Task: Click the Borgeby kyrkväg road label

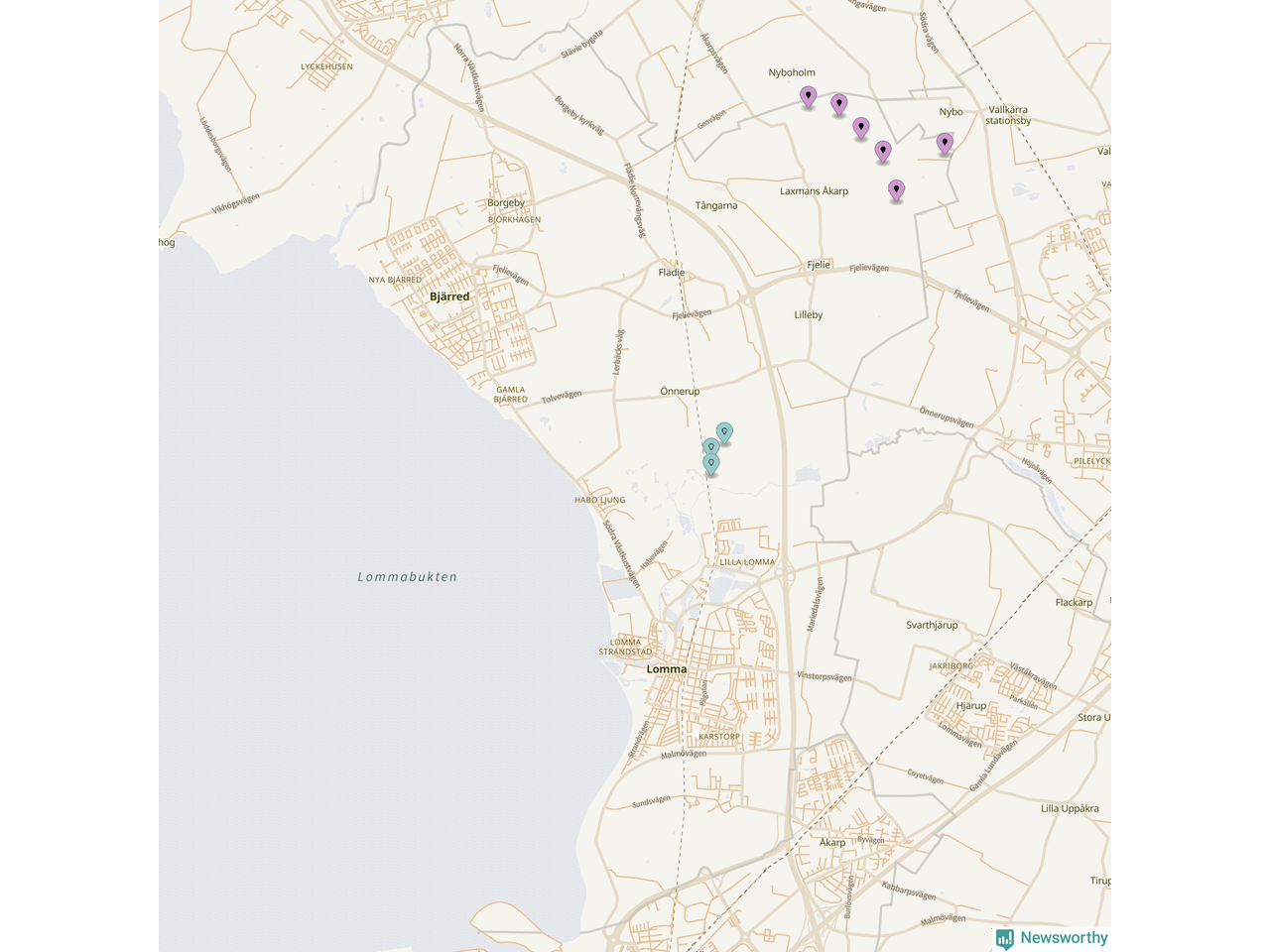Action: pos(578,115)
